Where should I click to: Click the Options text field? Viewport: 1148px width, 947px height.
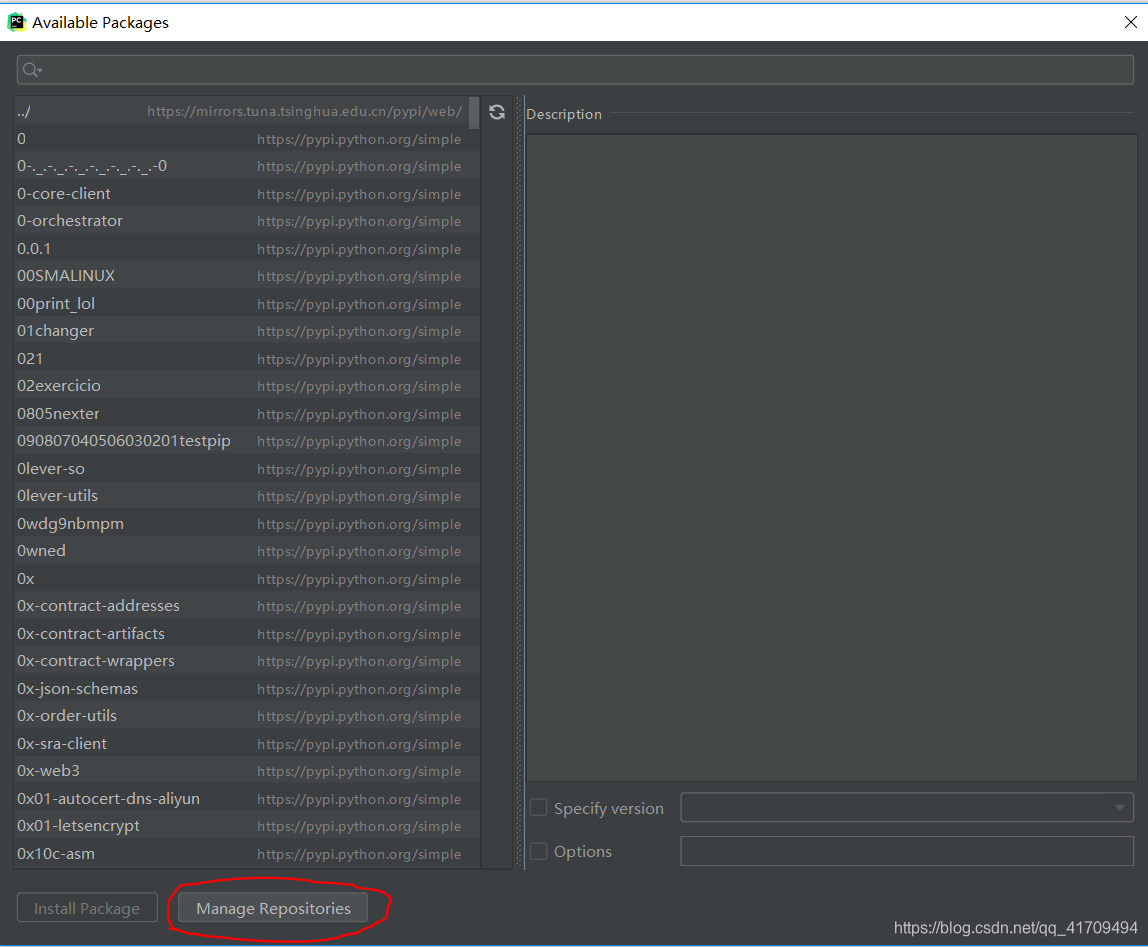(x=906, y=851)
